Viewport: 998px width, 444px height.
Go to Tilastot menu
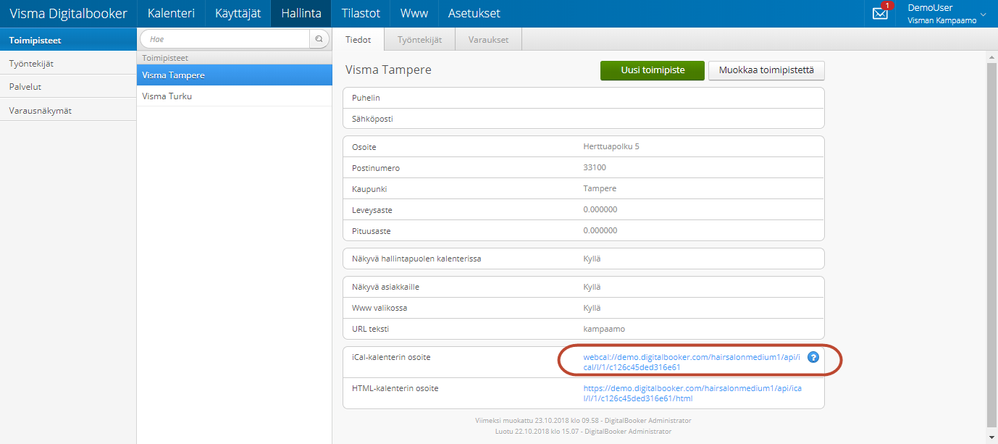pyautogui.click(x=360, y=13)
